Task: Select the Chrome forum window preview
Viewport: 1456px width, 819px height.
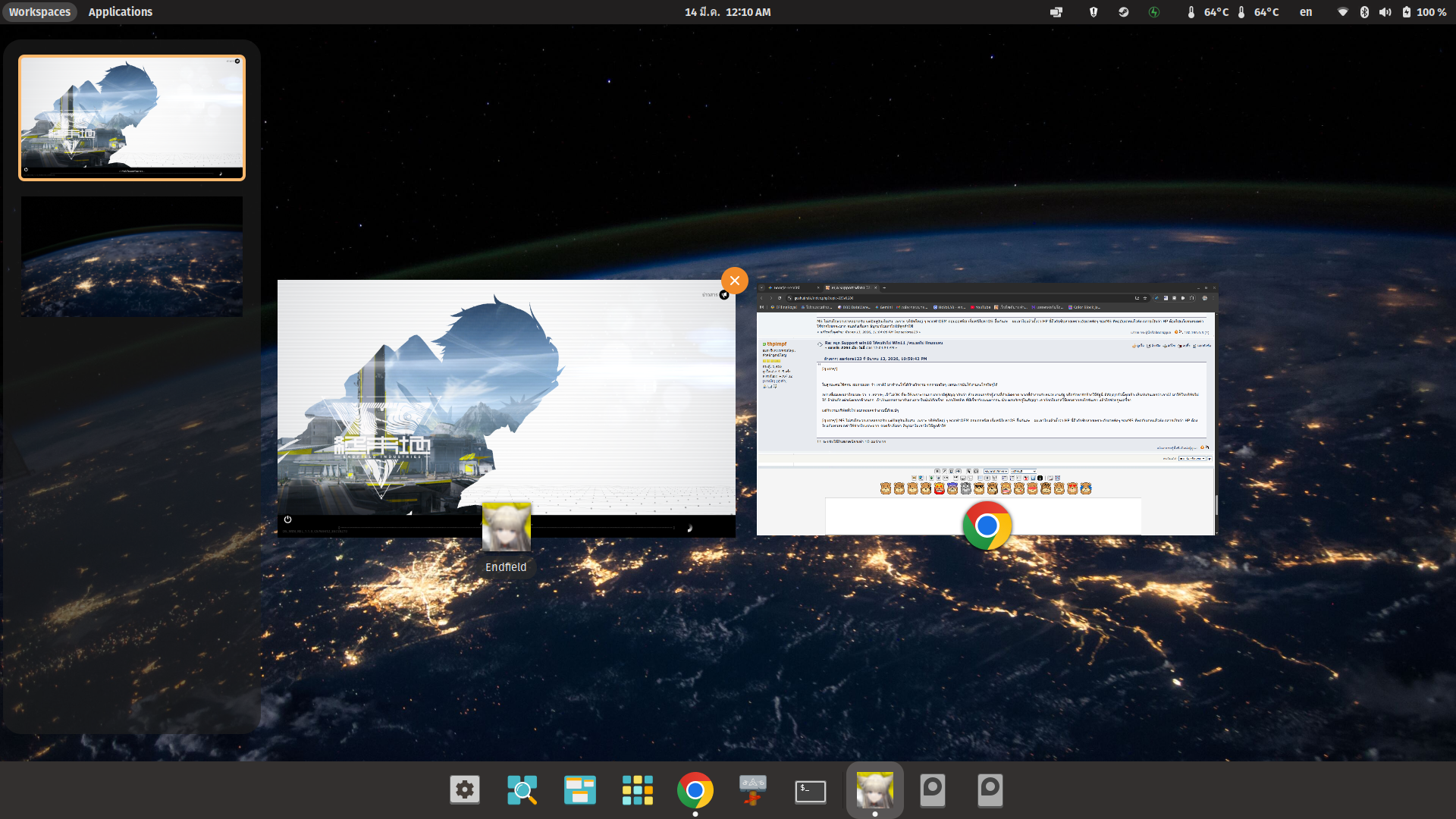Action: point(986,409)
